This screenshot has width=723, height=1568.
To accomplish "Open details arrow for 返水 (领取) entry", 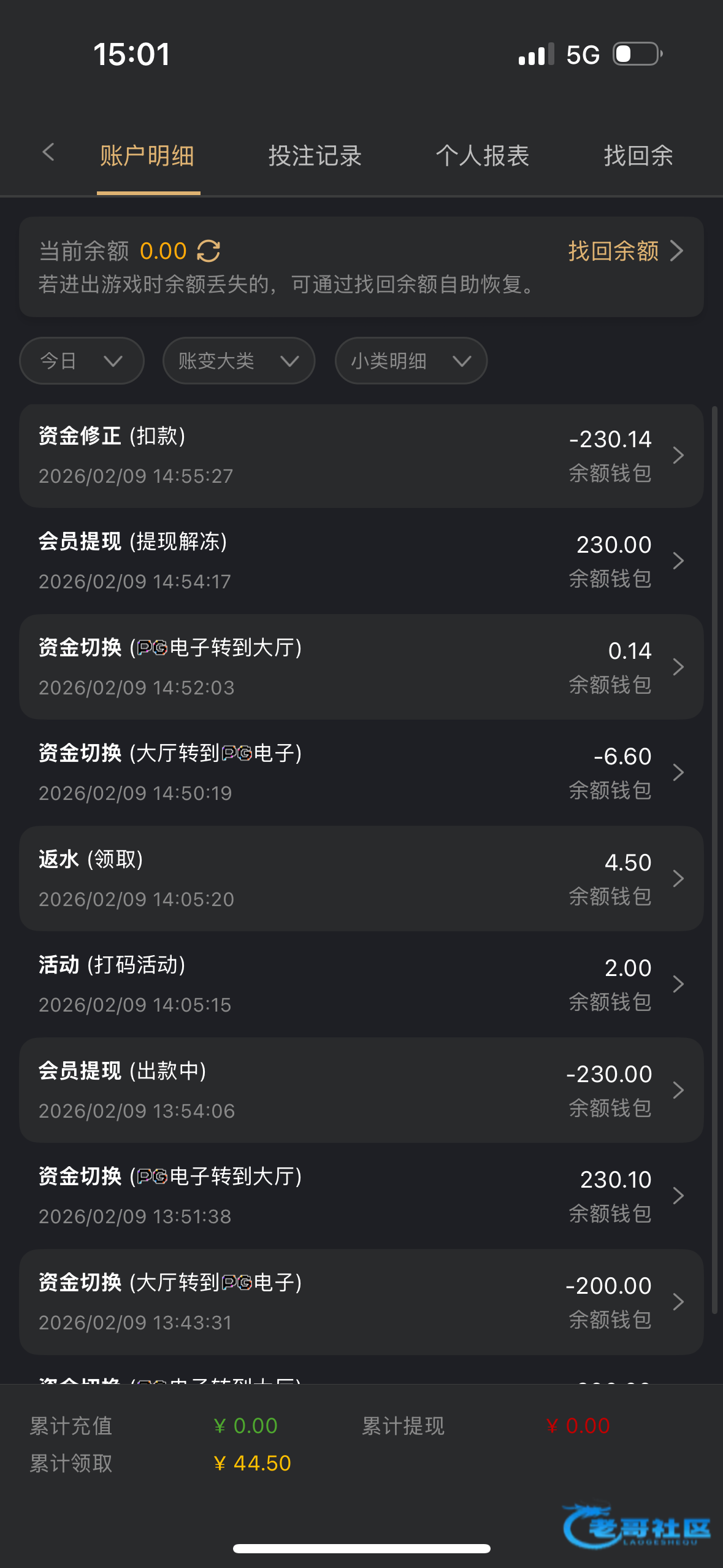I will [x=678, y=878].
